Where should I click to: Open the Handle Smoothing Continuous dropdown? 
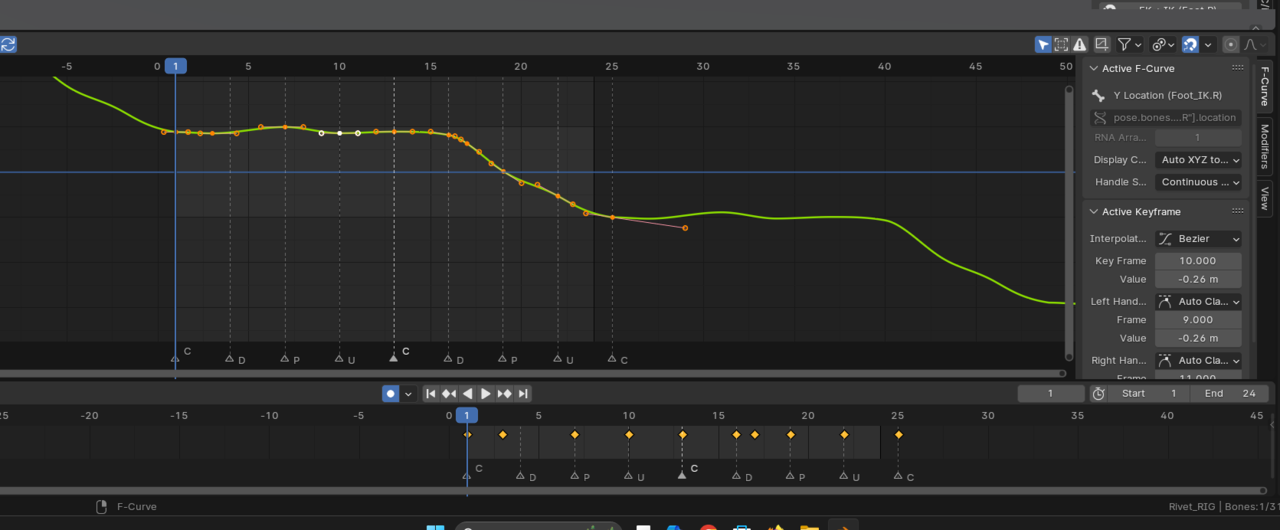tap(1198, 182)
